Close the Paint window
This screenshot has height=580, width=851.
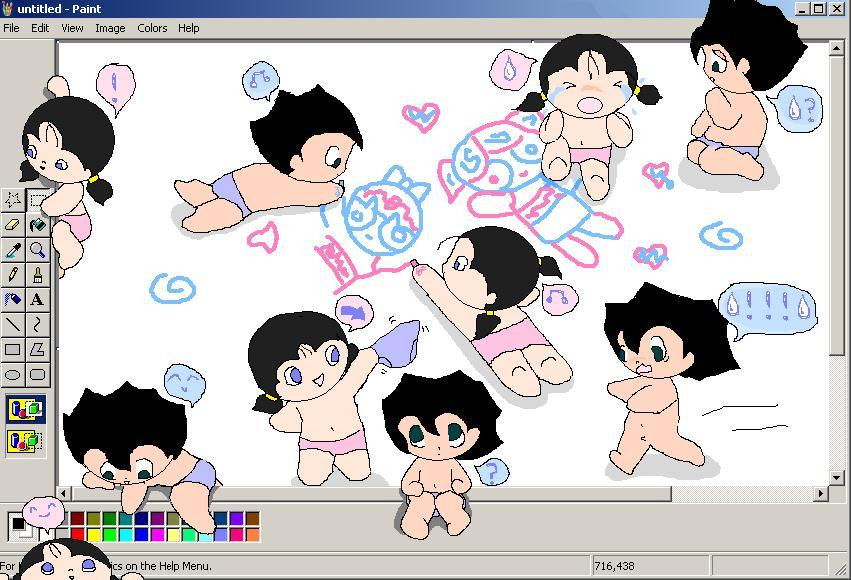837,8
